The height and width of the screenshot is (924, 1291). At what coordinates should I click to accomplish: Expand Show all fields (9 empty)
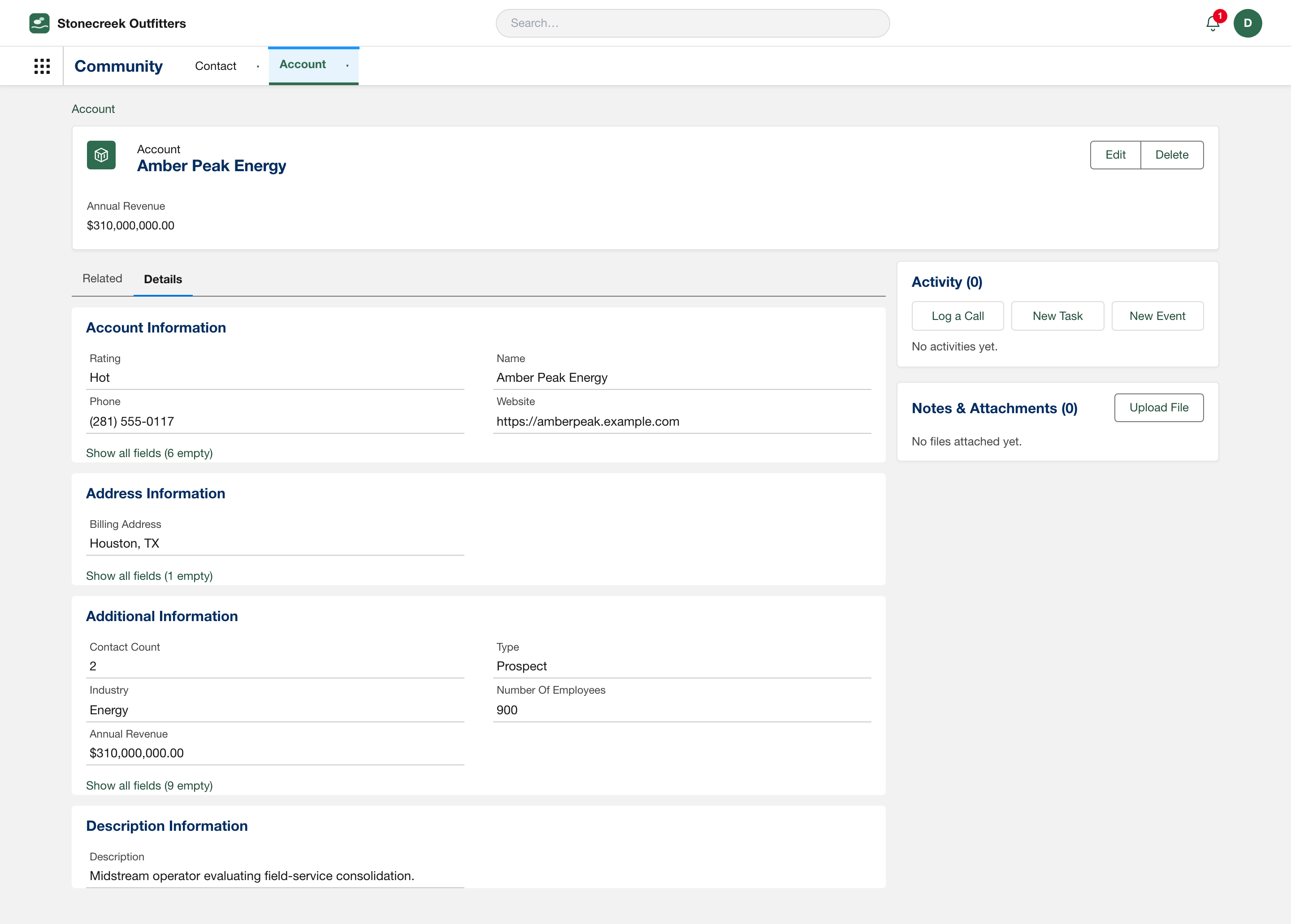pyautogui.click(x=149, y=785)
